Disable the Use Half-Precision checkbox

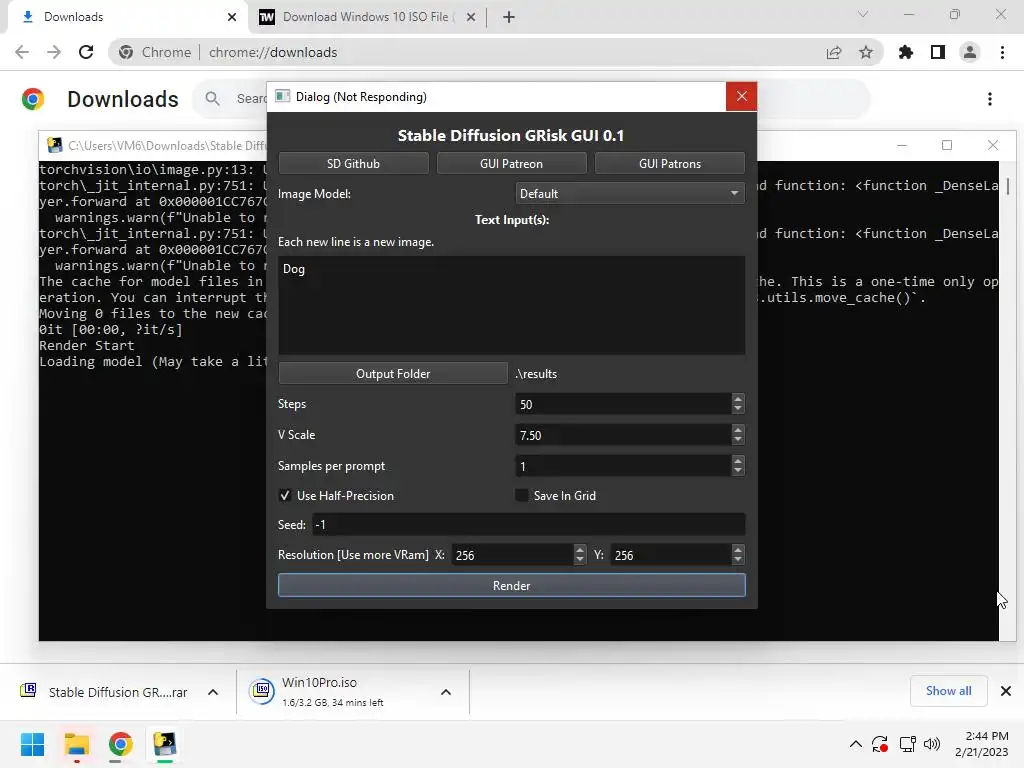pos(285,496)
